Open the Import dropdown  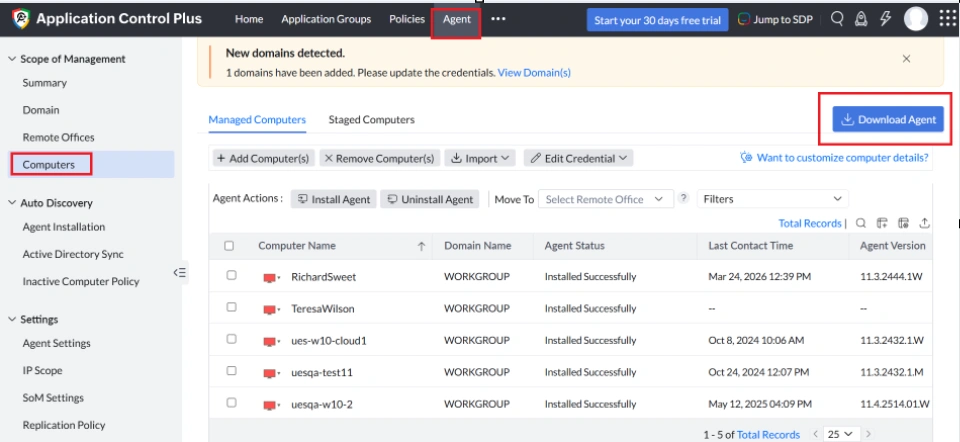[480, 159]
